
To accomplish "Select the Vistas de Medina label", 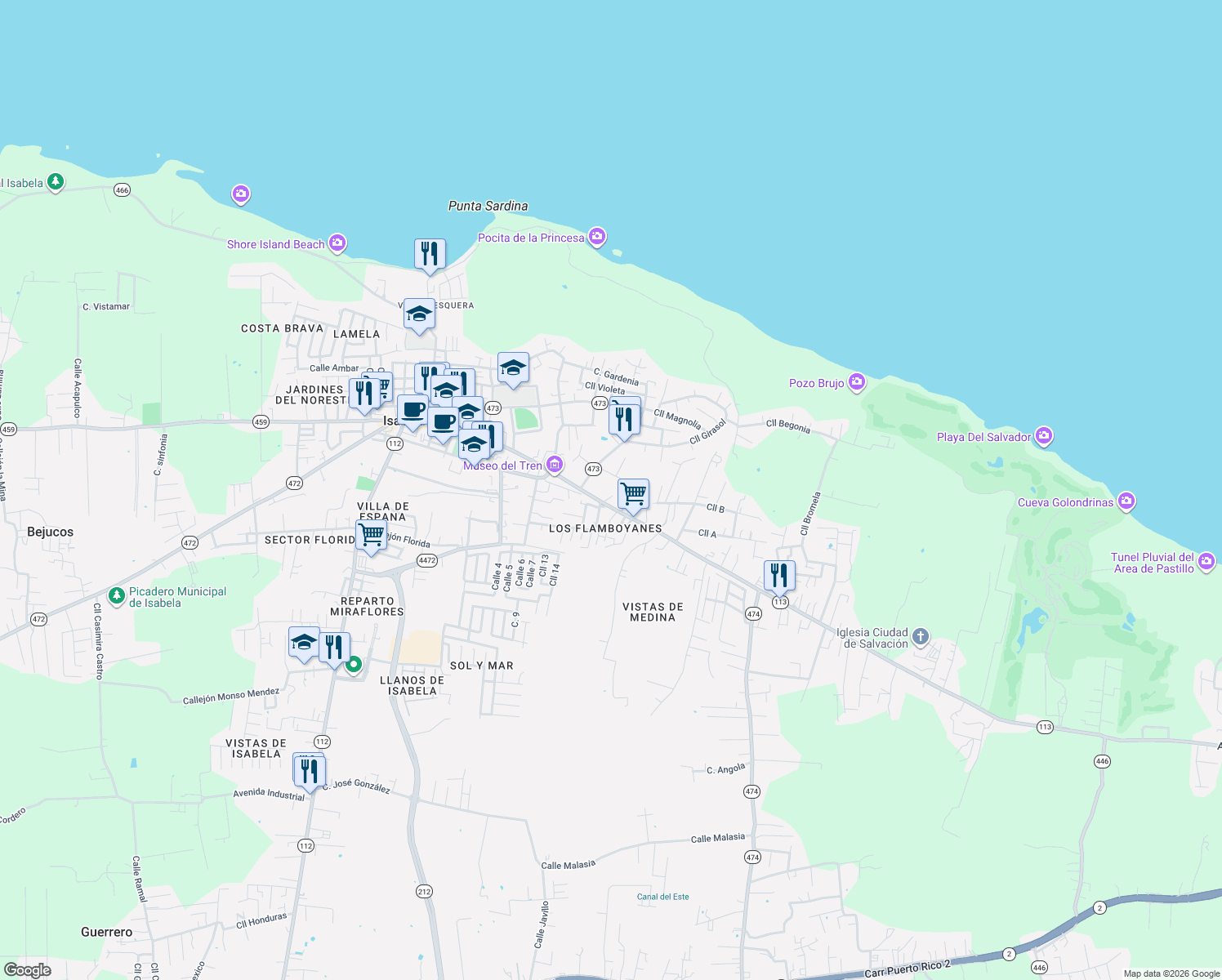I will tap(653, 612).
